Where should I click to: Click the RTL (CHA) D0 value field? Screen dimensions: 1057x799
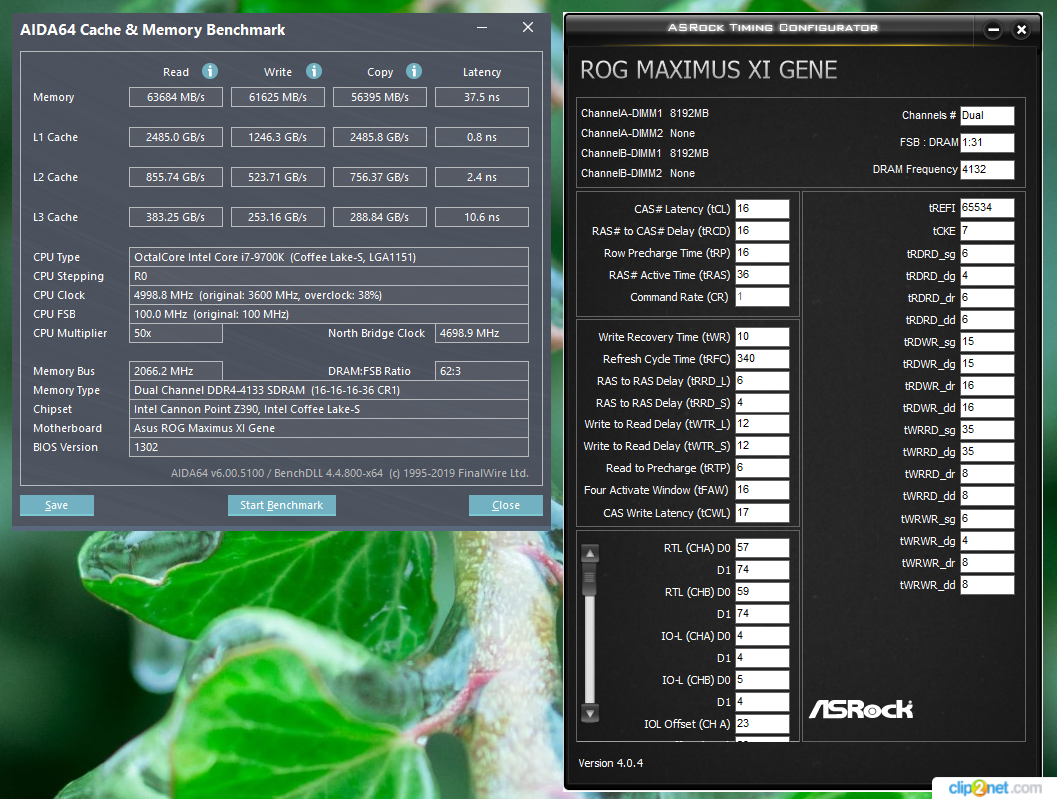(762, 548)
